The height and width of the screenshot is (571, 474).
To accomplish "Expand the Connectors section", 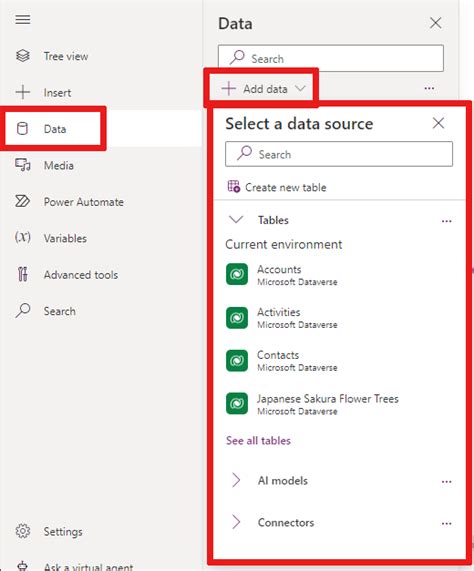I will (x=236, y=522).
